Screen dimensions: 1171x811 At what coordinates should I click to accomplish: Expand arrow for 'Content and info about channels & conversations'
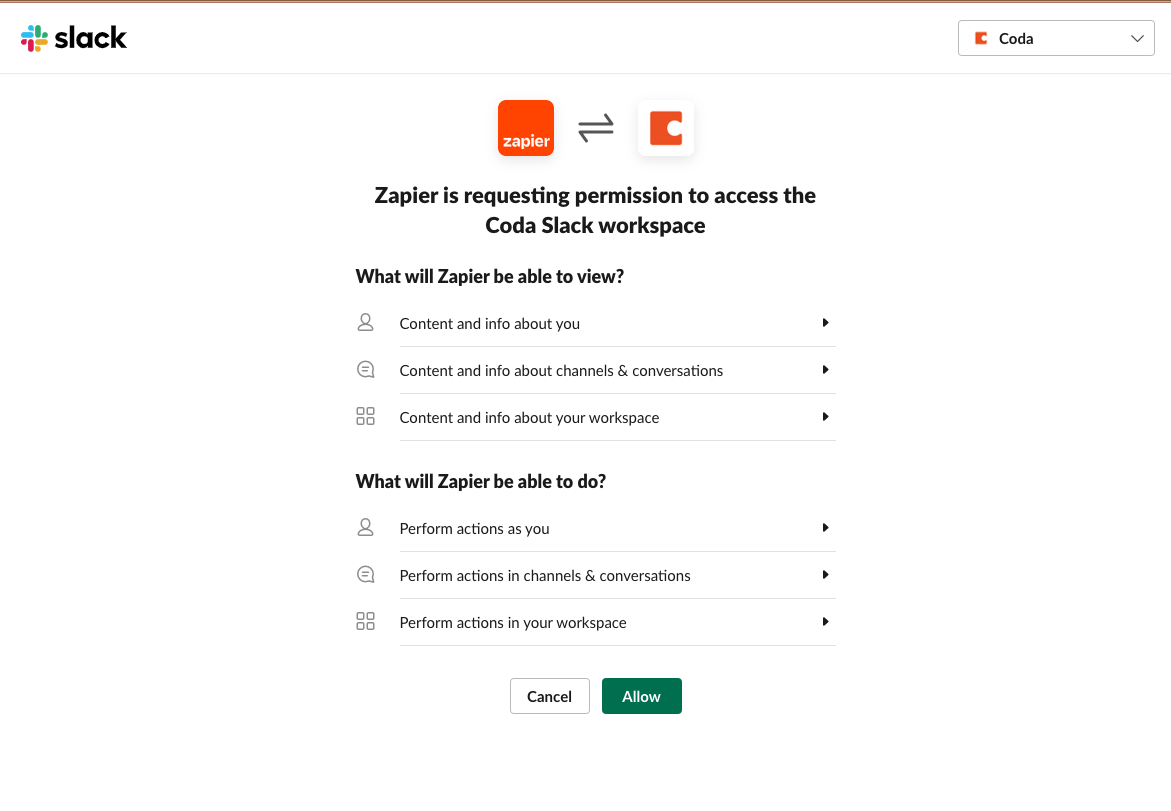(x=825, y=370)
